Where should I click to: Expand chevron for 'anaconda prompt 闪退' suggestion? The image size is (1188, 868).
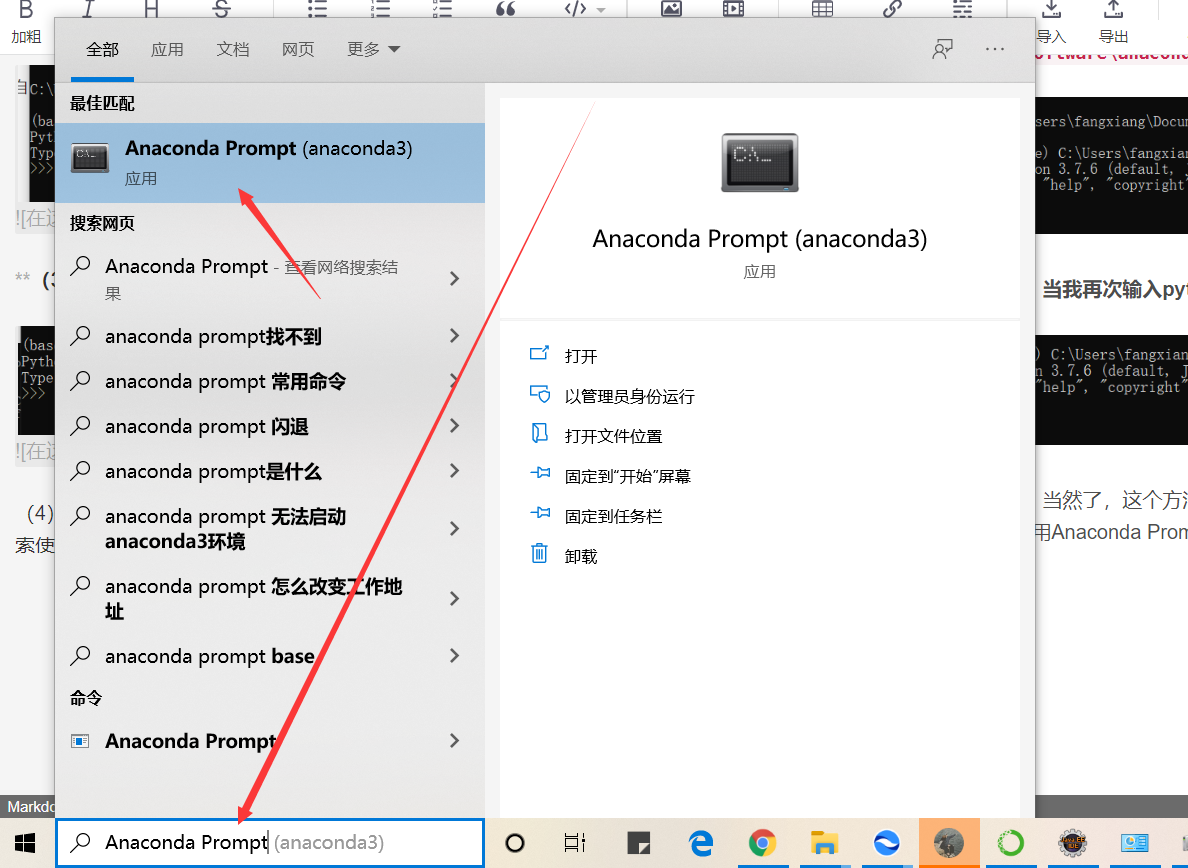coord(455,426)
